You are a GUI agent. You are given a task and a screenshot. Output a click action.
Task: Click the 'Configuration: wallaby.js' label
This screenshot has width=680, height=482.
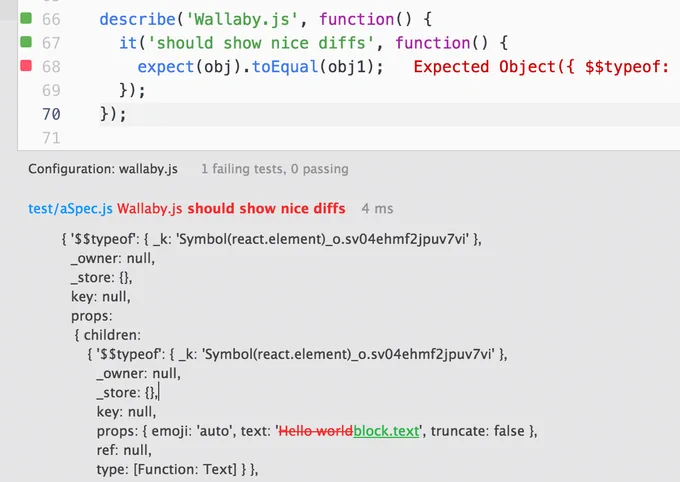click(x=103, y=169)
